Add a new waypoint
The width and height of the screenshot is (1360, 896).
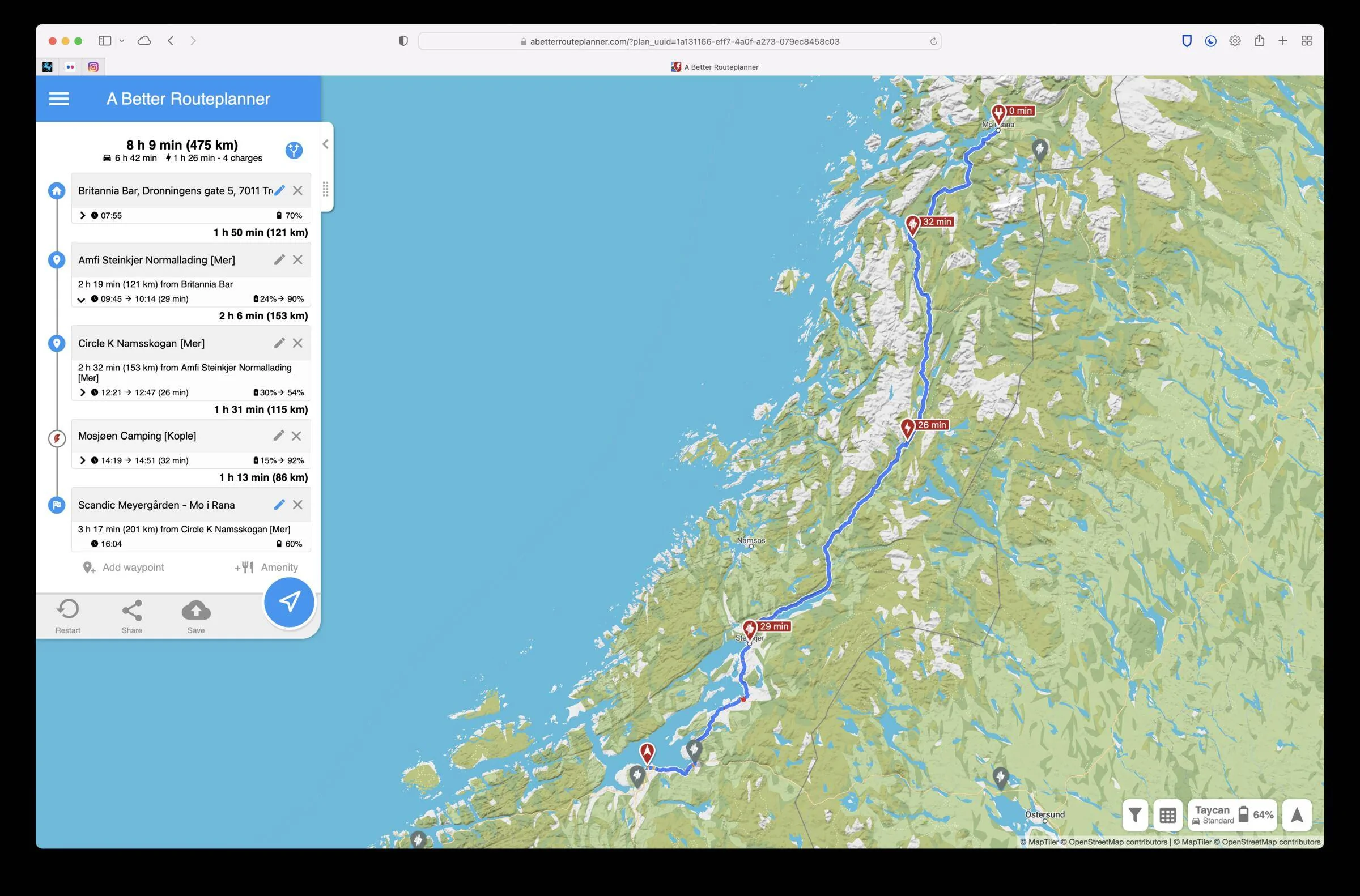coord(124,568)
